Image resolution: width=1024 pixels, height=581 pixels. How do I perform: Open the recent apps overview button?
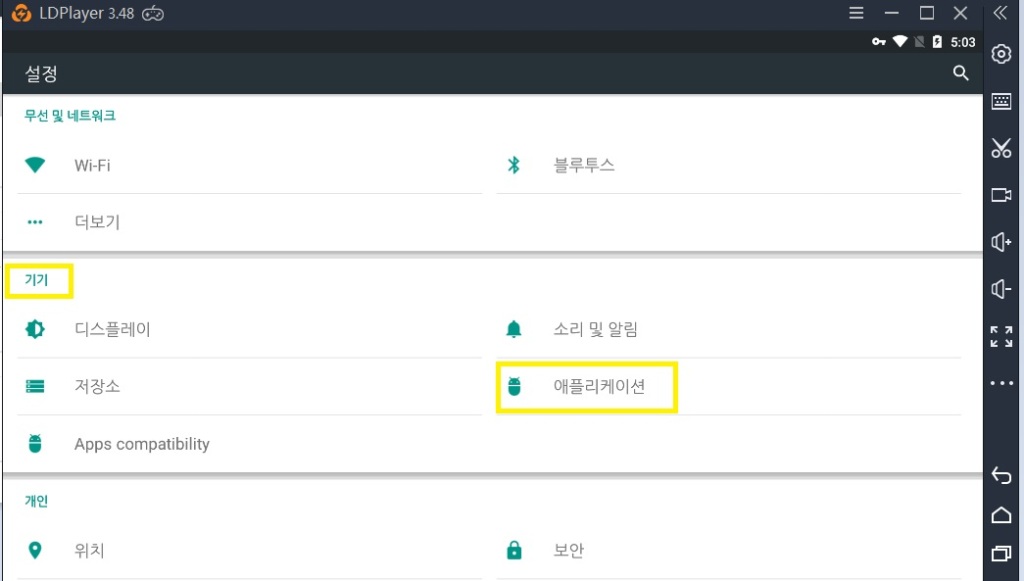[x=1001, y=554]
